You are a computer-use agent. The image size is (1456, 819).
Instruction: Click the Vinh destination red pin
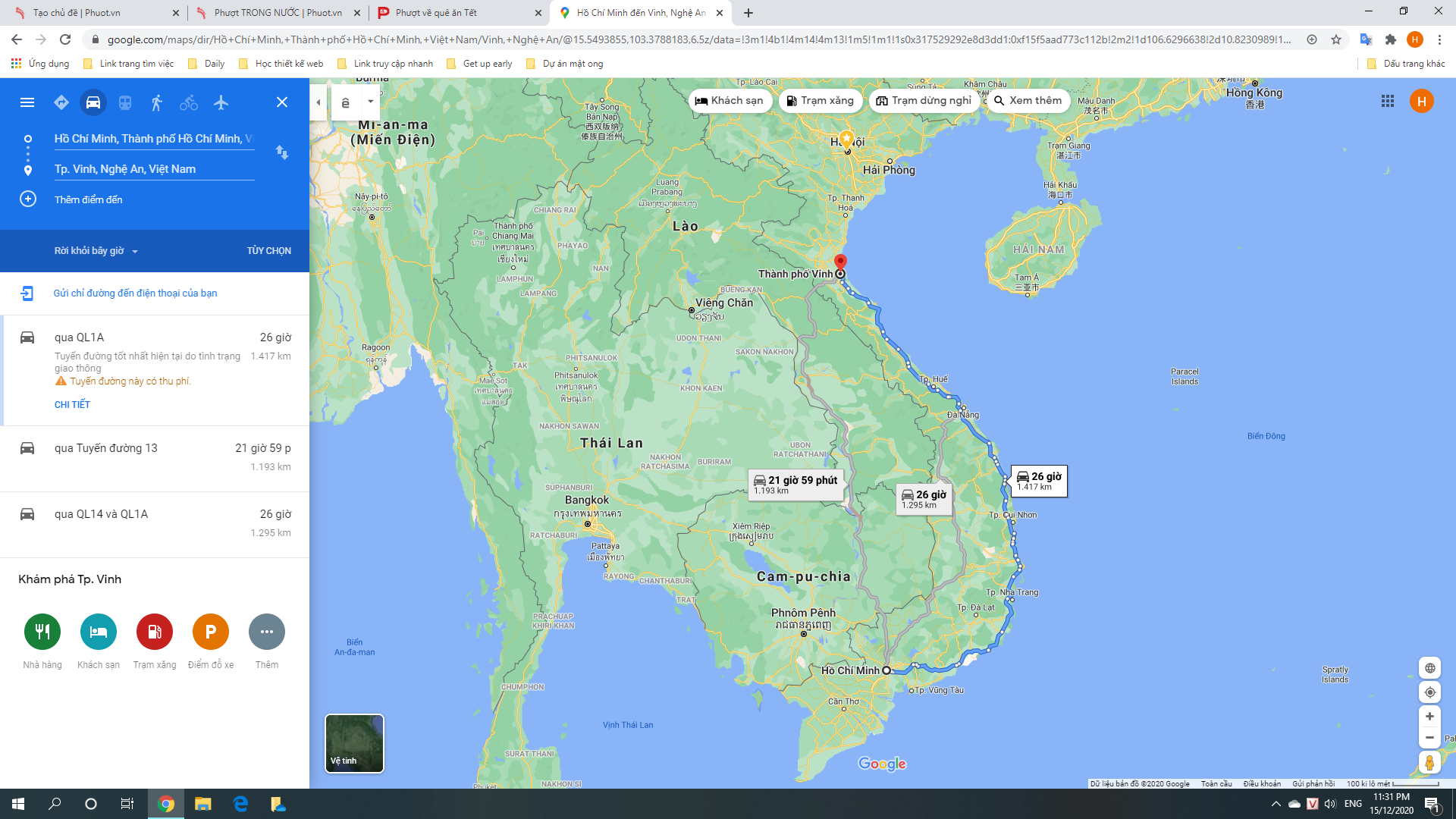pyautogui.click(x=840, y=263)
